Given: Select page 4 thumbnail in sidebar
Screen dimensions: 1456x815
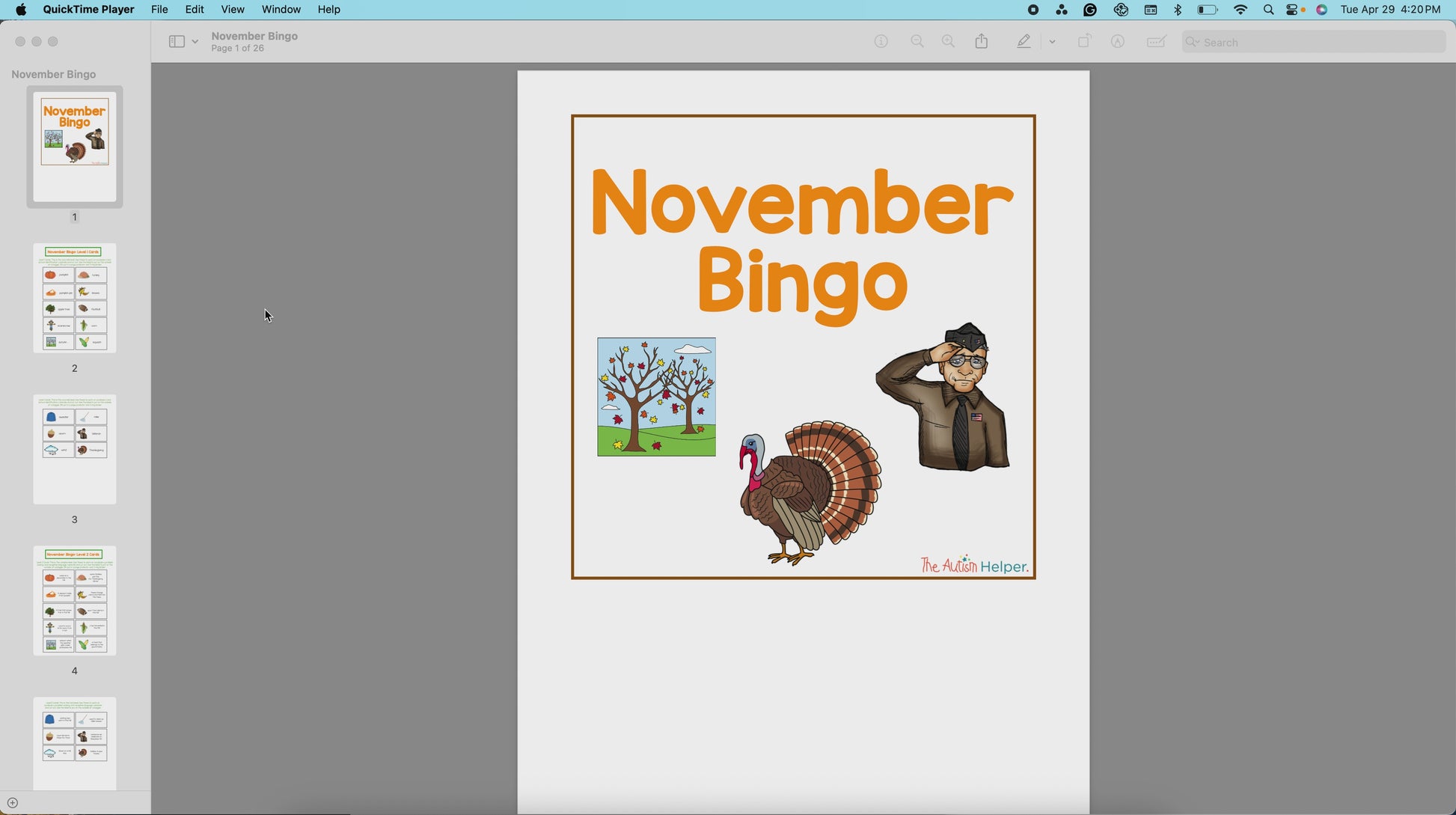Looking at the screenshot, I should point(75,600).
